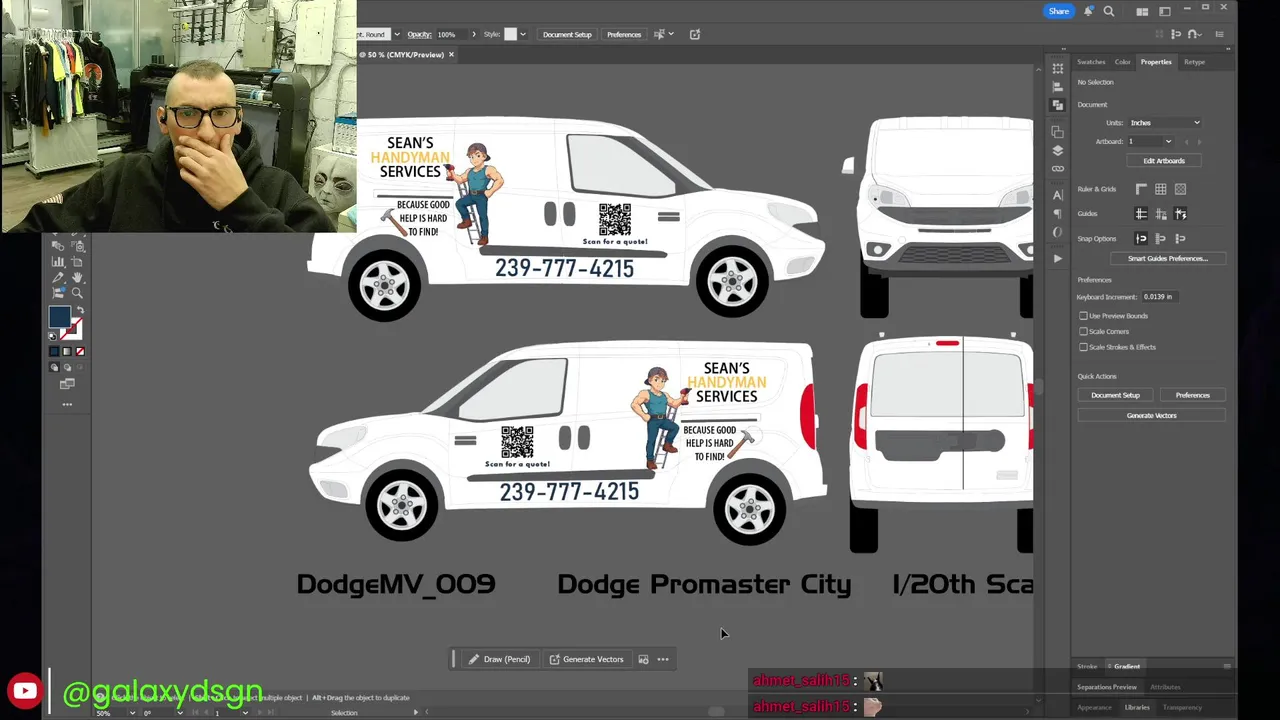Viewport: 1280px width, 720px height.
Task: Toggle Show Grid in Ruler & Grids
Action: click(x=1160, y=189)
